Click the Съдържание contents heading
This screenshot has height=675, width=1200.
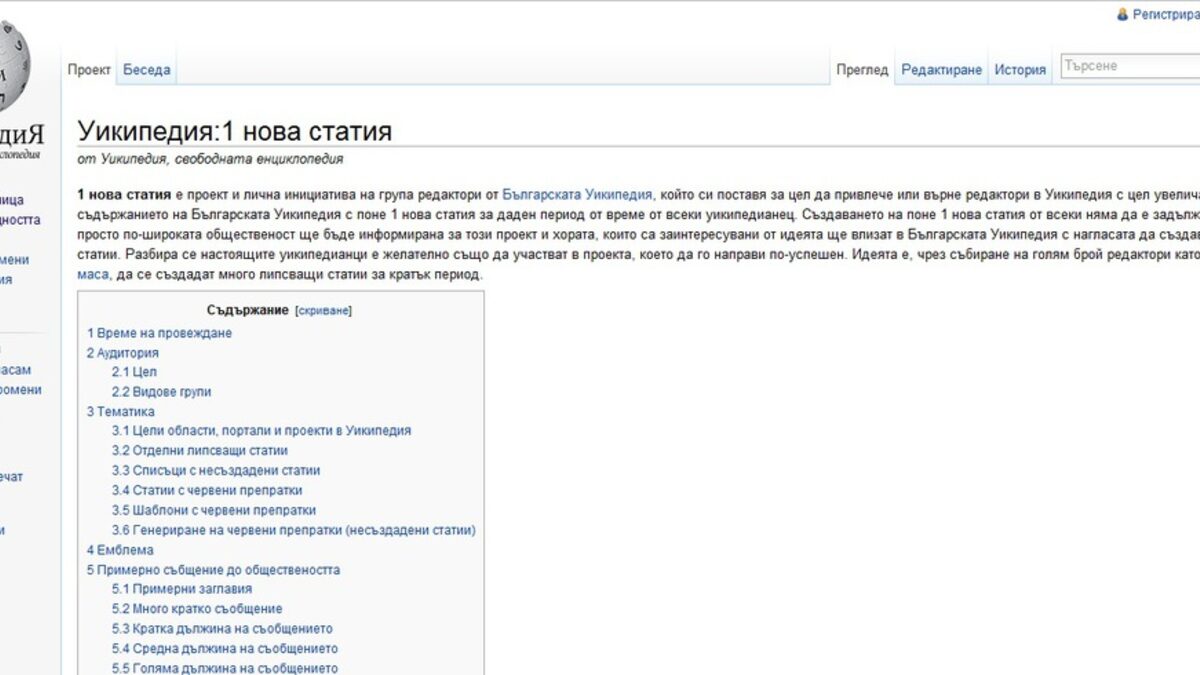pos(248,311)
